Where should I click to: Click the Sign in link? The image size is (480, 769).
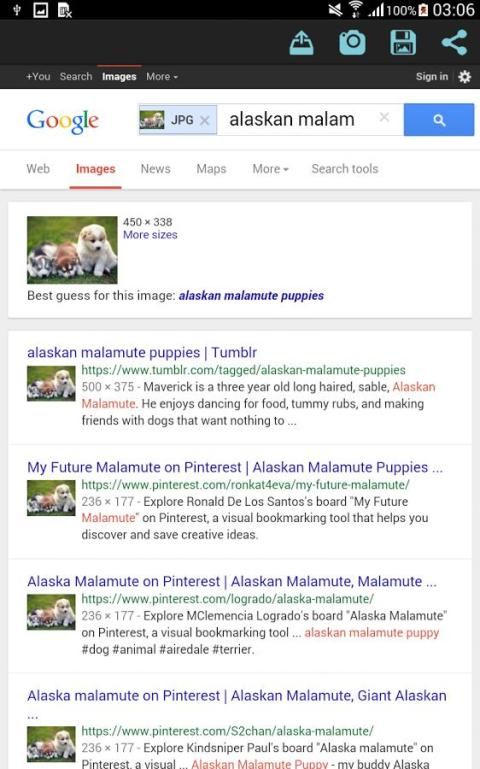431,77
